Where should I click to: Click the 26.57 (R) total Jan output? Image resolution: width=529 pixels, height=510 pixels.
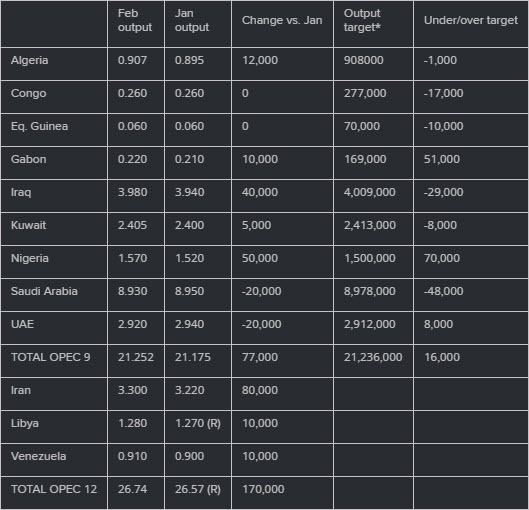pos(198,489)
